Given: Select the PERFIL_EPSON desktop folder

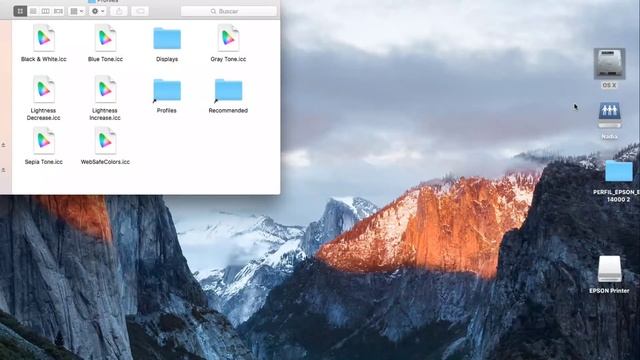Looking at the screenshot, I should coord(619,171).
